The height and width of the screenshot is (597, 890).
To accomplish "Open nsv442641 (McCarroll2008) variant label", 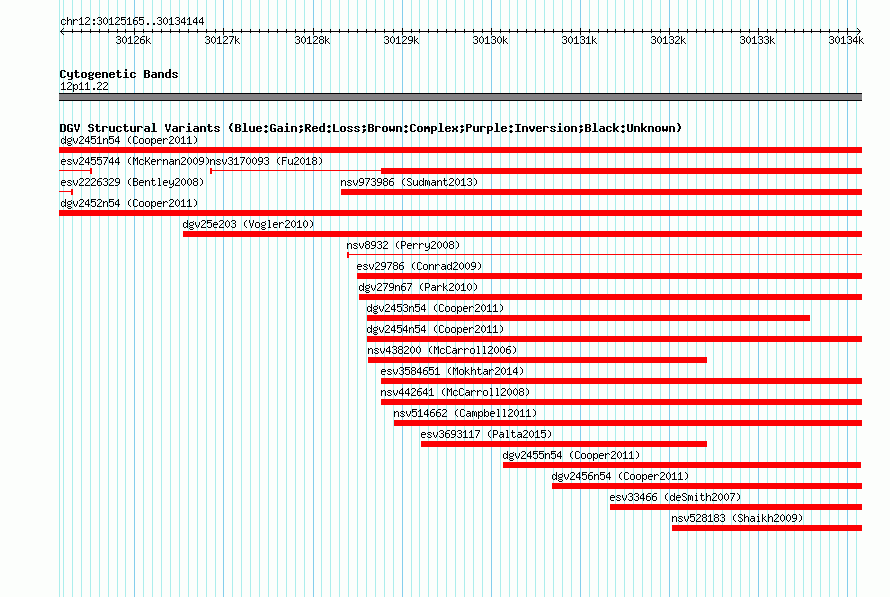I will point(455,392).
